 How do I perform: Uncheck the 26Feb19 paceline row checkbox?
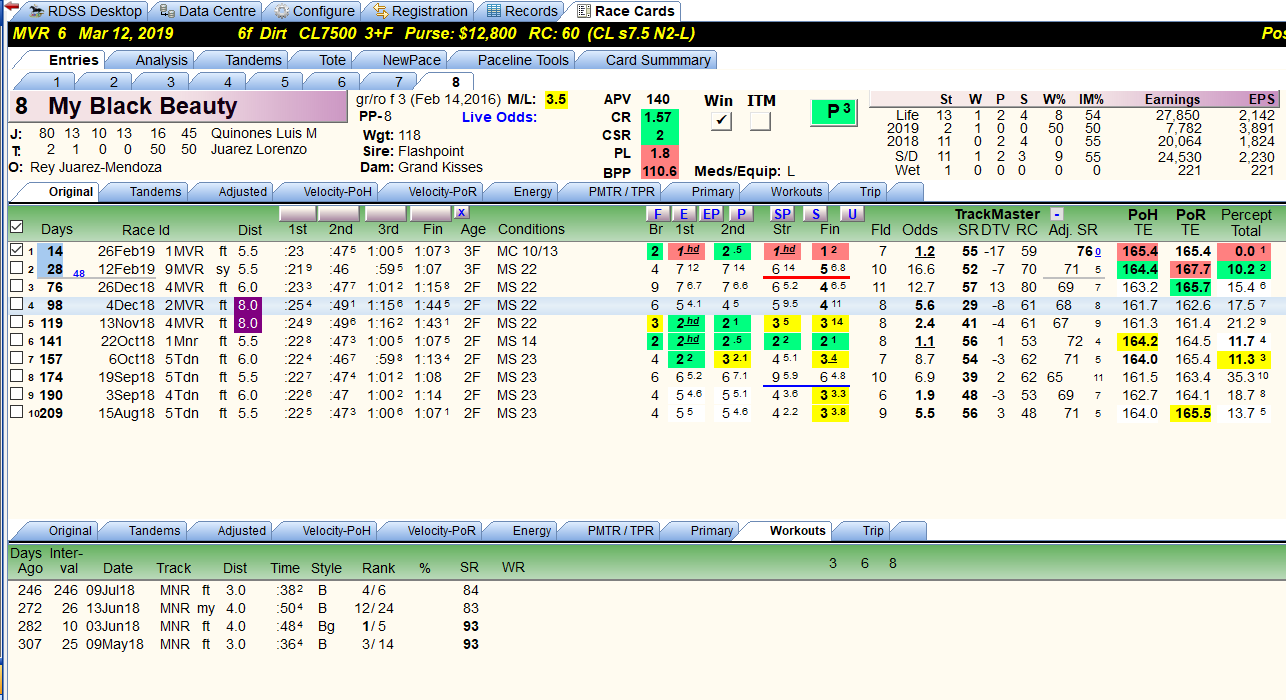click(x=16, y=250)
